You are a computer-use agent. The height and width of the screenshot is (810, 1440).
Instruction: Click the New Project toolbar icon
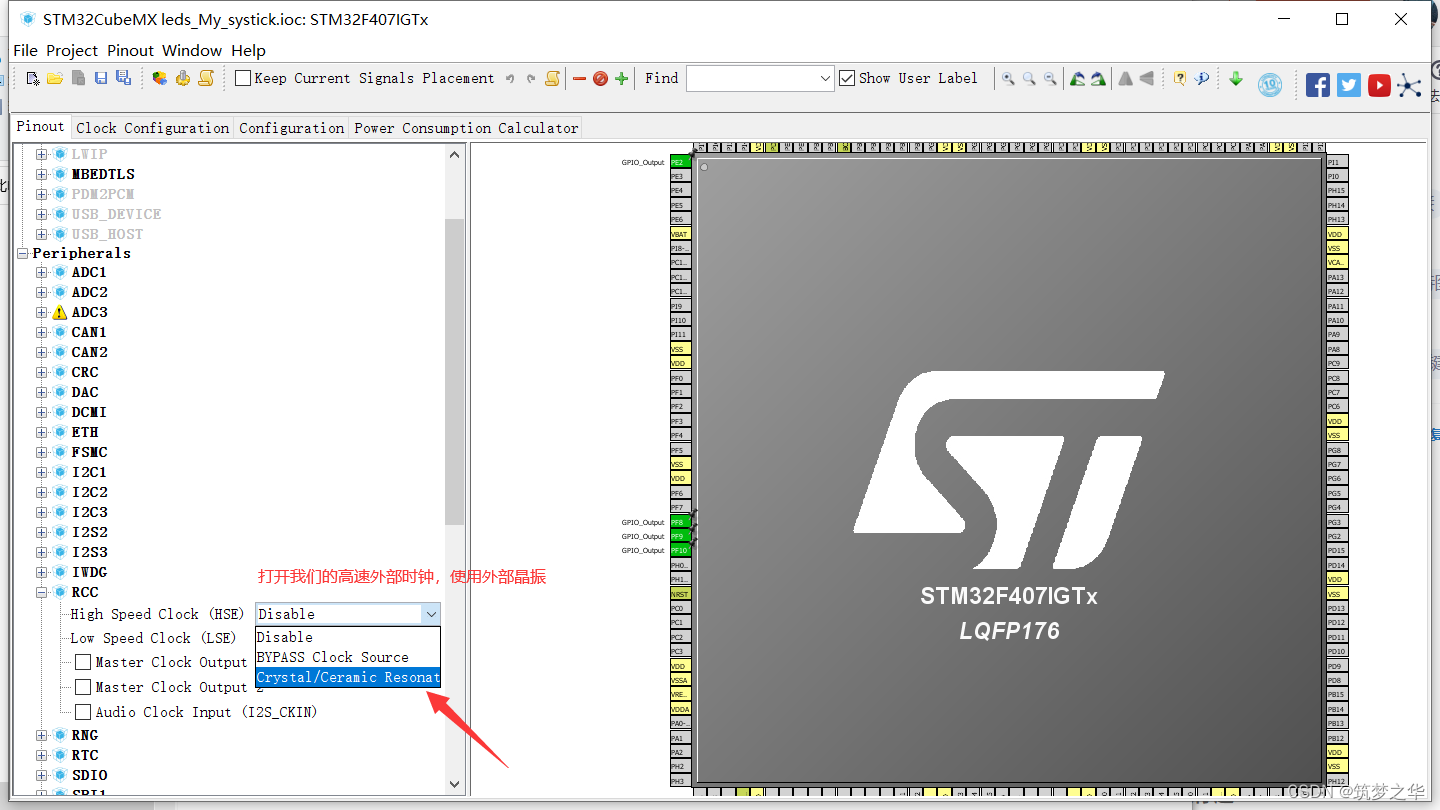[33, 78]
